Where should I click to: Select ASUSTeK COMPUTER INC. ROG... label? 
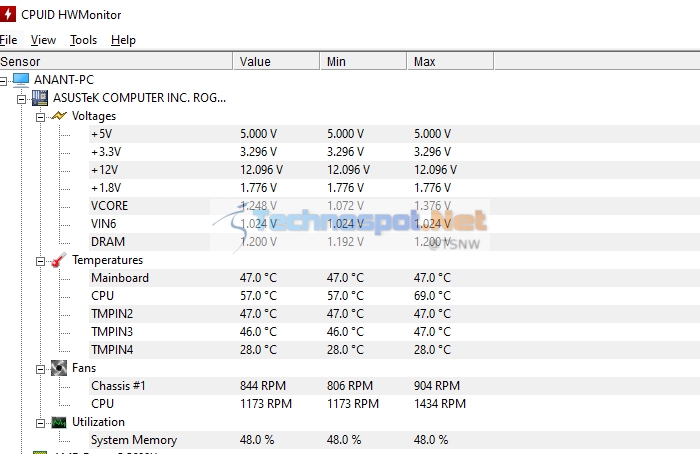(139, 97)
